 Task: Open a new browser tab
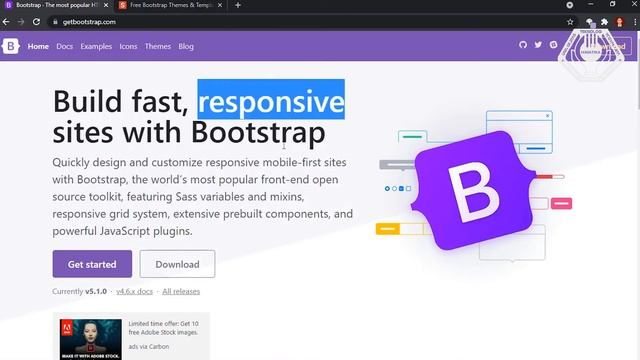pos(238,5)
